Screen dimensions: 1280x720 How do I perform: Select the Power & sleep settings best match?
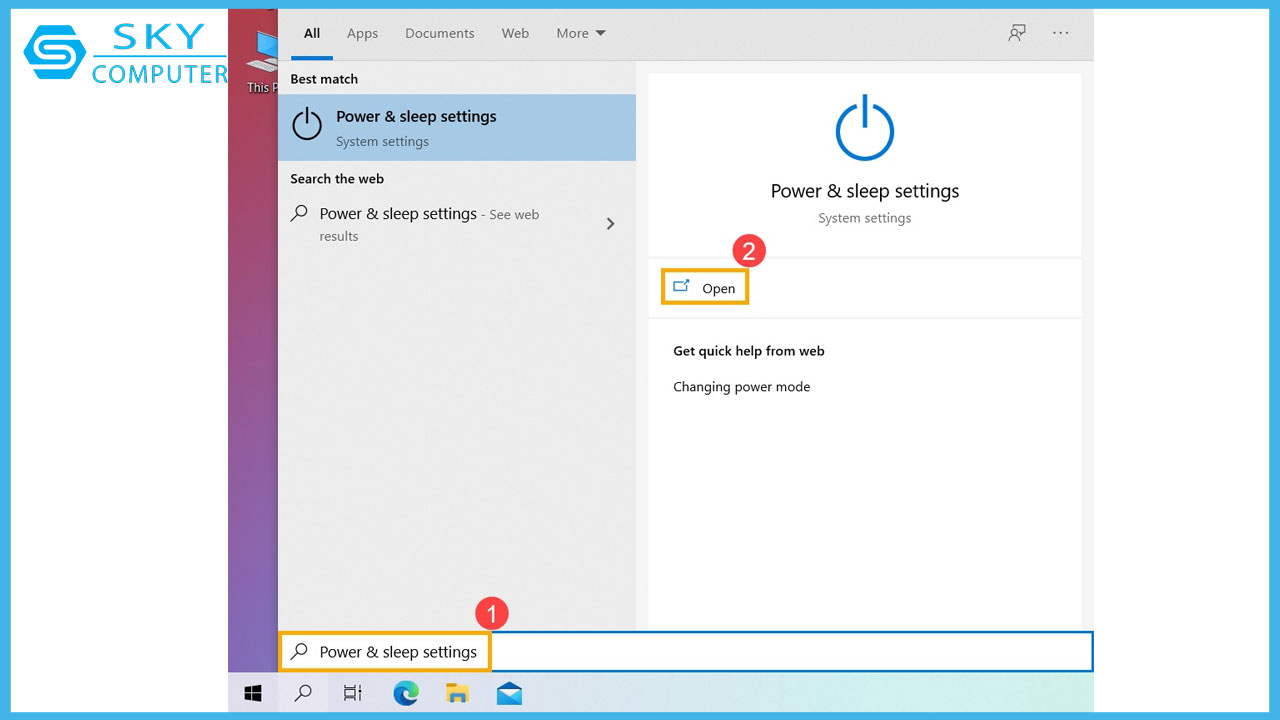(456, 127)
